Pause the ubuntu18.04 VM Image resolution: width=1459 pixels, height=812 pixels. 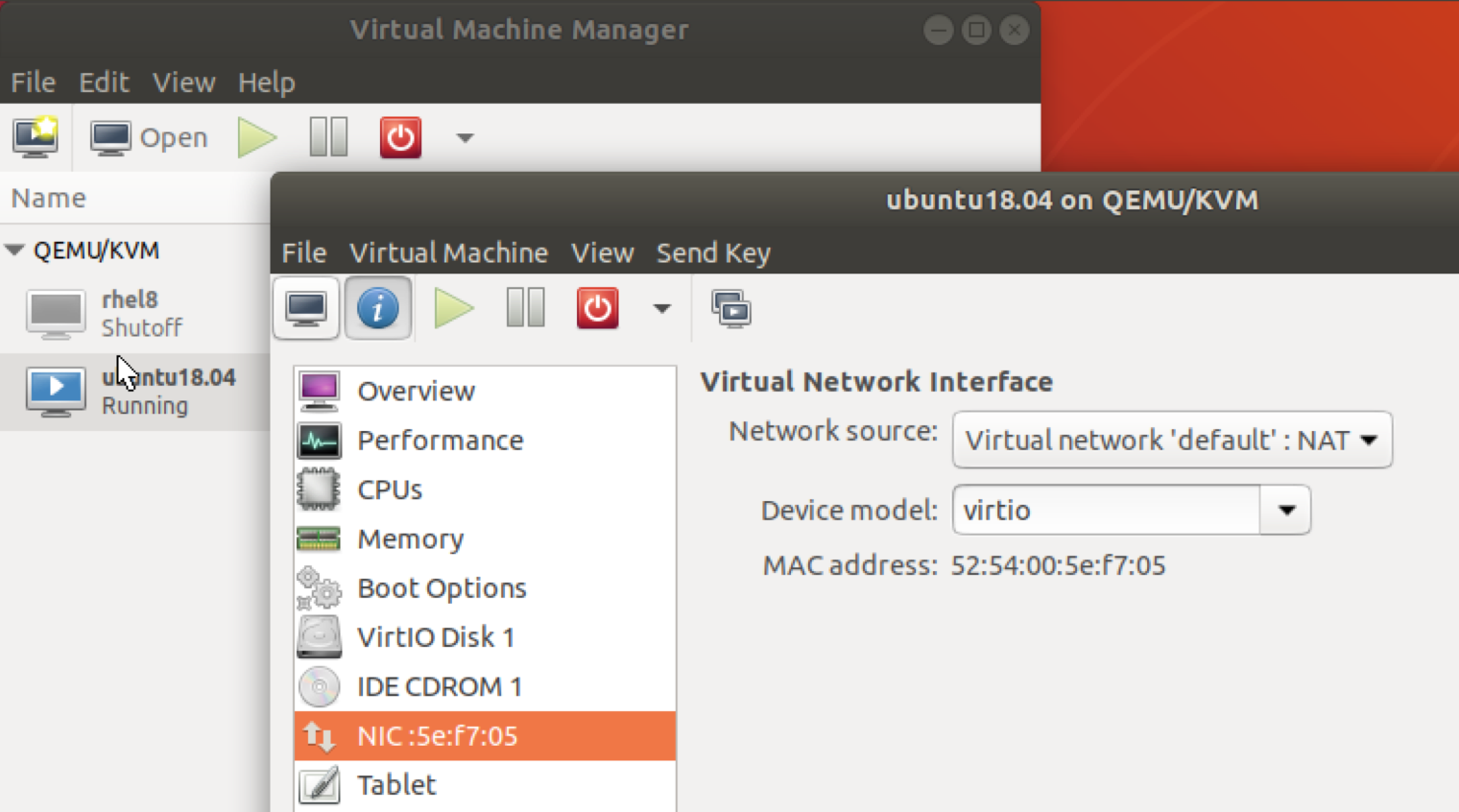(x=525, y=308)
